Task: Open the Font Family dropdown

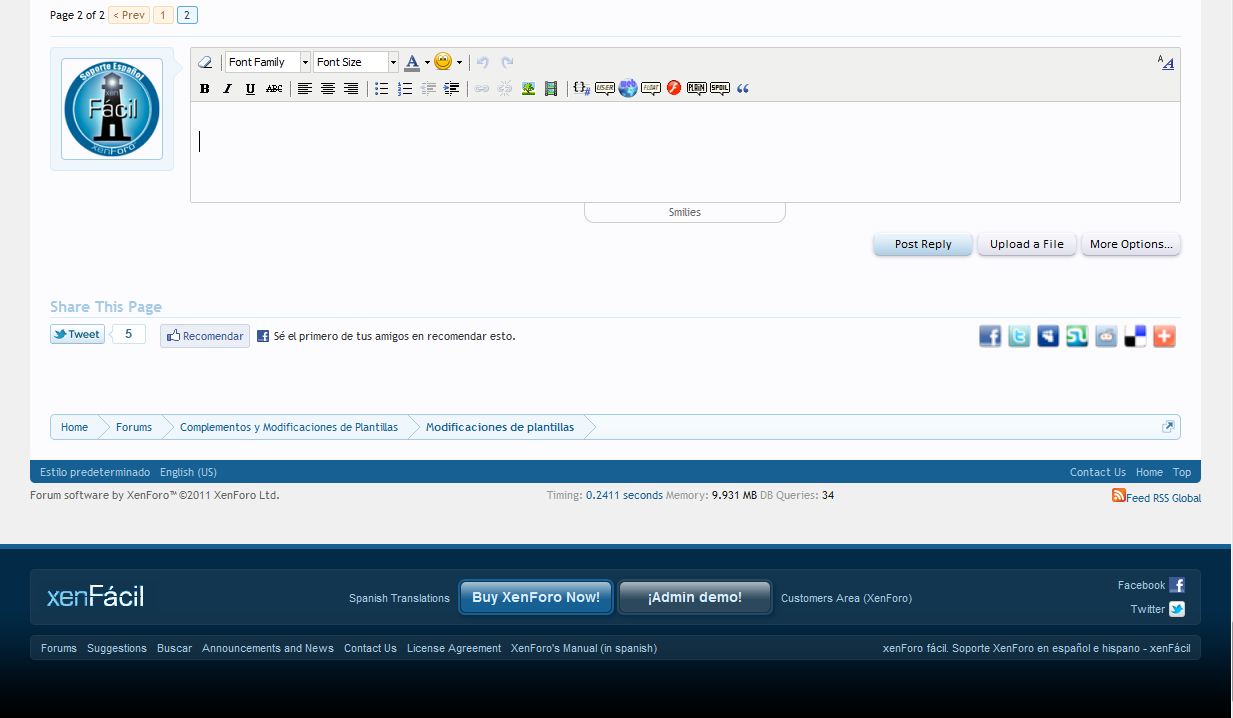Action: click(x=267, y=62)
